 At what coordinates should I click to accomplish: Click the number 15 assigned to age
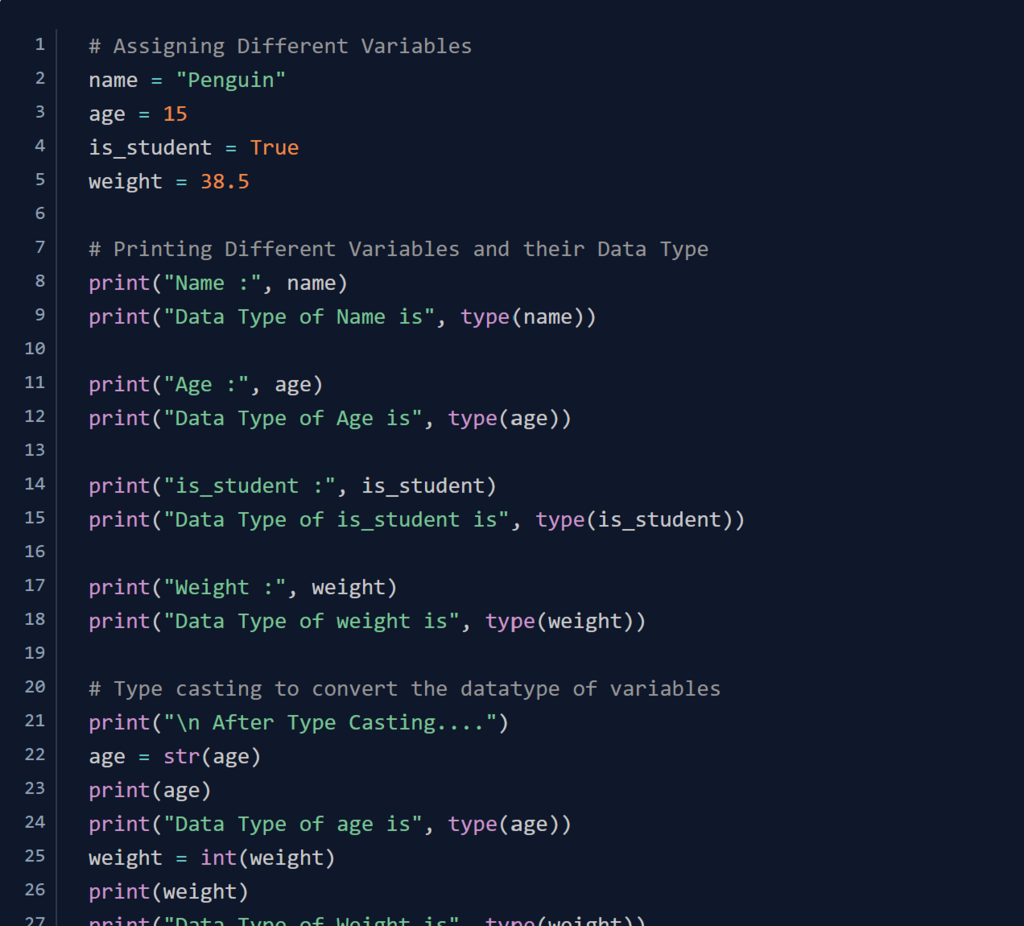click(175, 114)
